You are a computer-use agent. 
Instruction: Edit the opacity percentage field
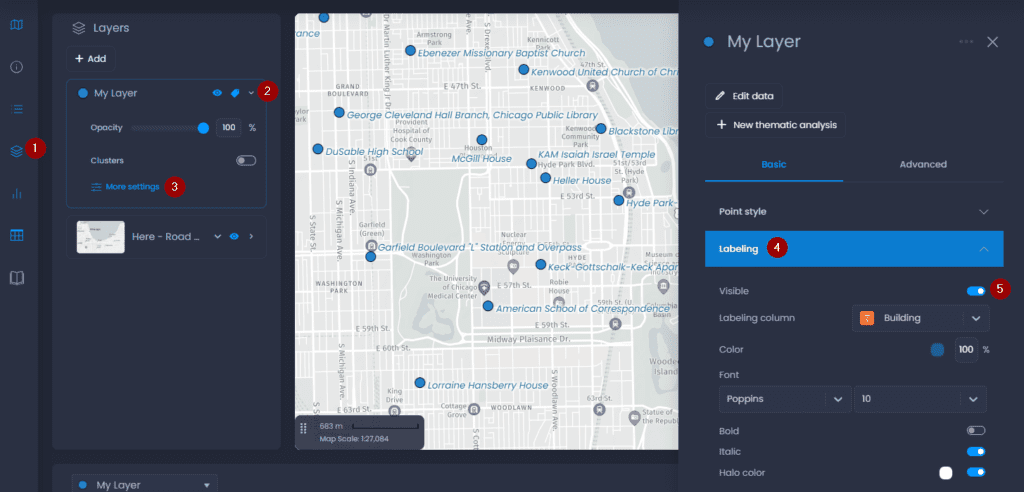pyautogui.click(x=229, y=127)
